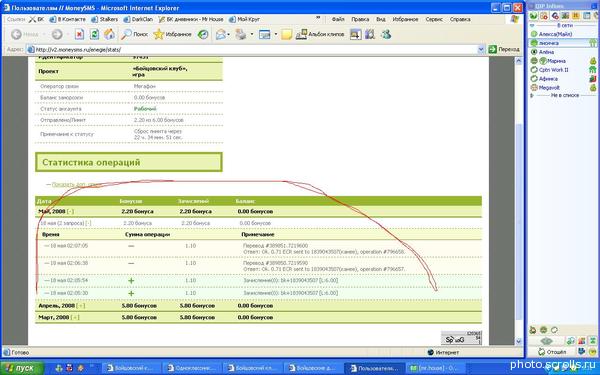Open the Stalkers links bar shortcut
The width and height of the screenshot is (600, 375).
(104, 19)
